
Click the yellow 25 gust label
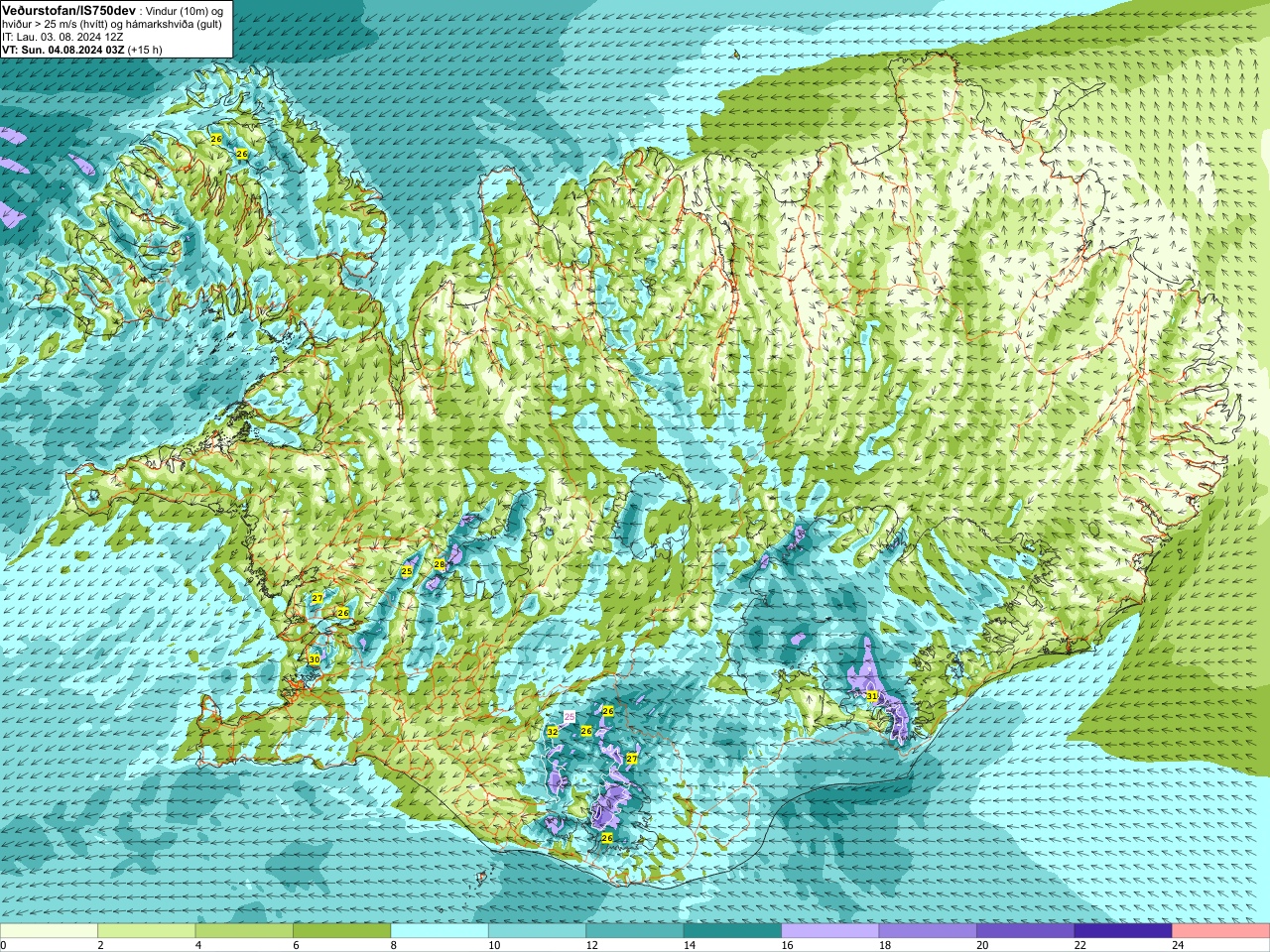pos(406,572)
